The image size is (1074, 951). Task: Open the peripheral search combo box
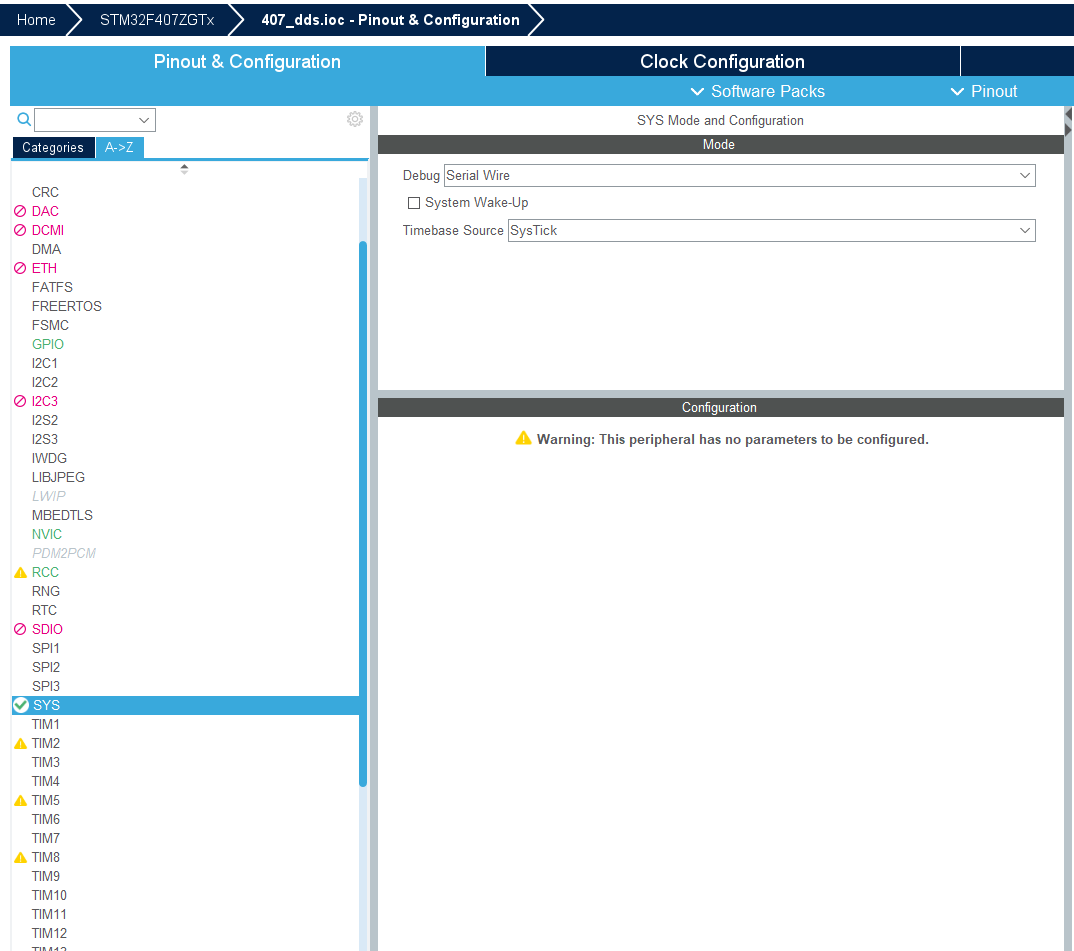[x=95, y=120]
